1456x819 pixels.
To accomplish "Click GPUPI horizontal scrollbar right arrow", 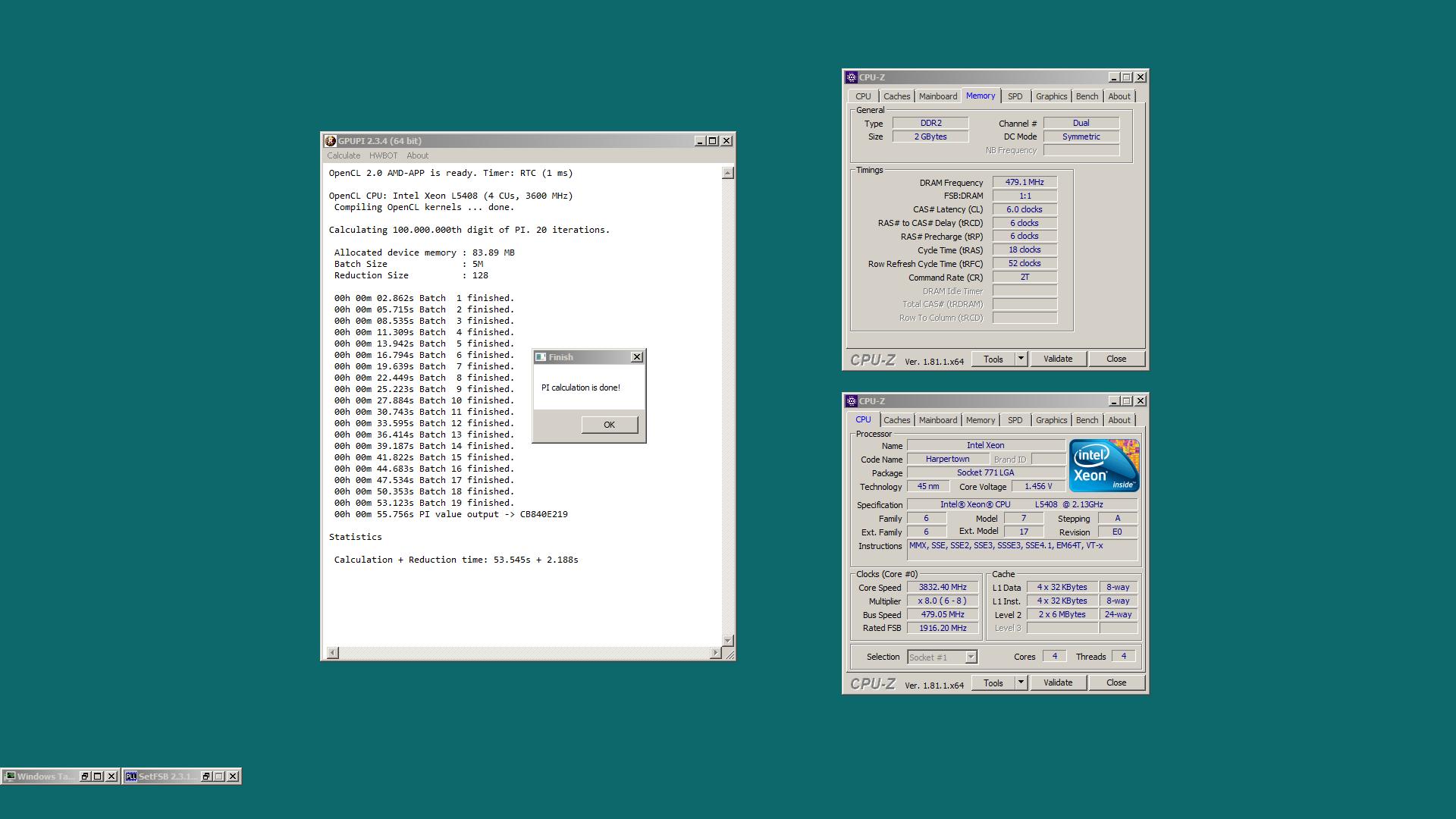I will coord(716,653).
